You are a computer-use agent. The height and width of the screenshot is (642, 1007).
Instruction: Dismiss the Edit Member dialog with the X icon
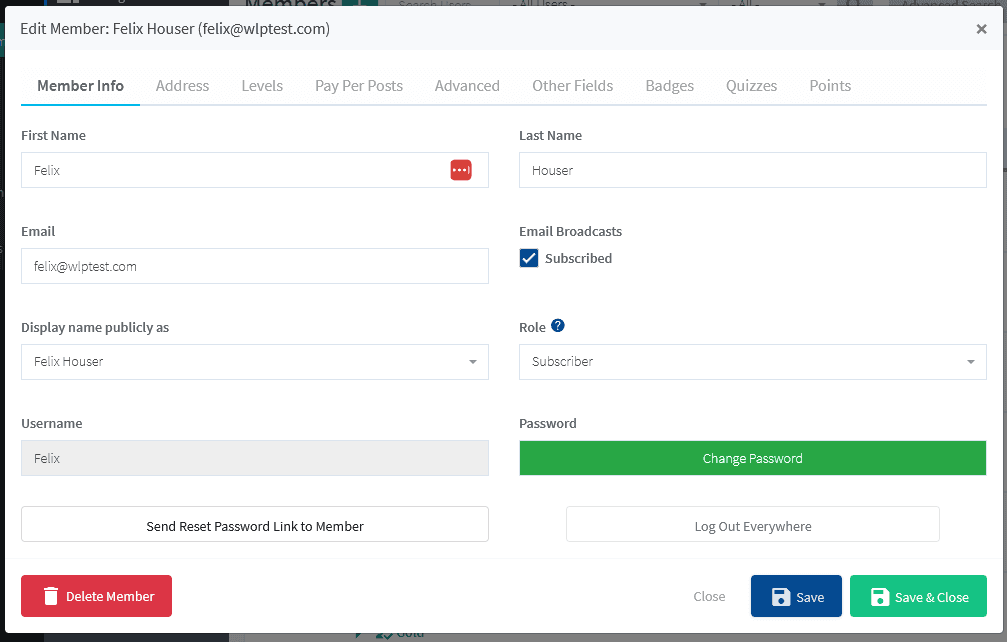[x=981, y=29]
